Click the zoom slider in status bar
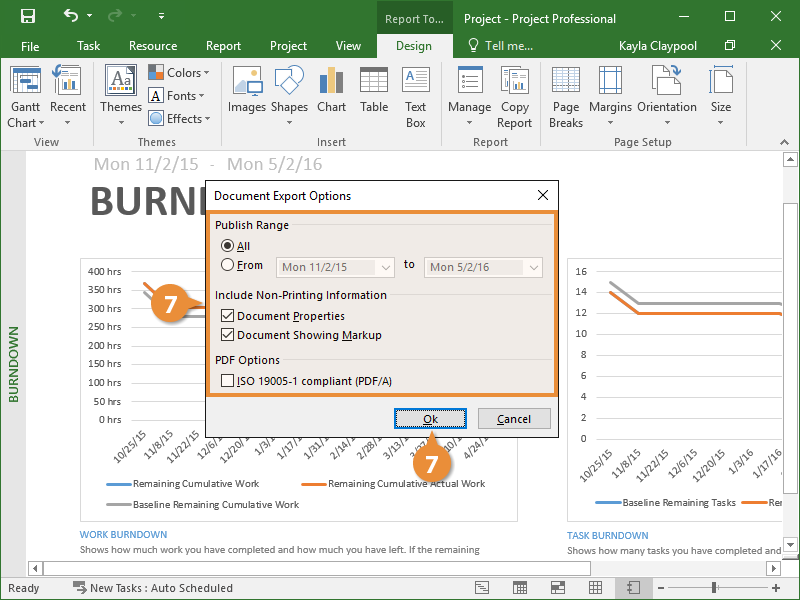The height and width of the screenshot is (600, 800). pos(715,588)
